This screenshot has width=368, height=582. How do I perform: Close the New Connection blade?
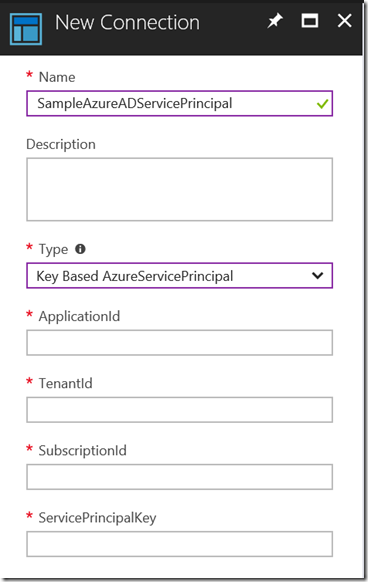[x=344, y=21]
